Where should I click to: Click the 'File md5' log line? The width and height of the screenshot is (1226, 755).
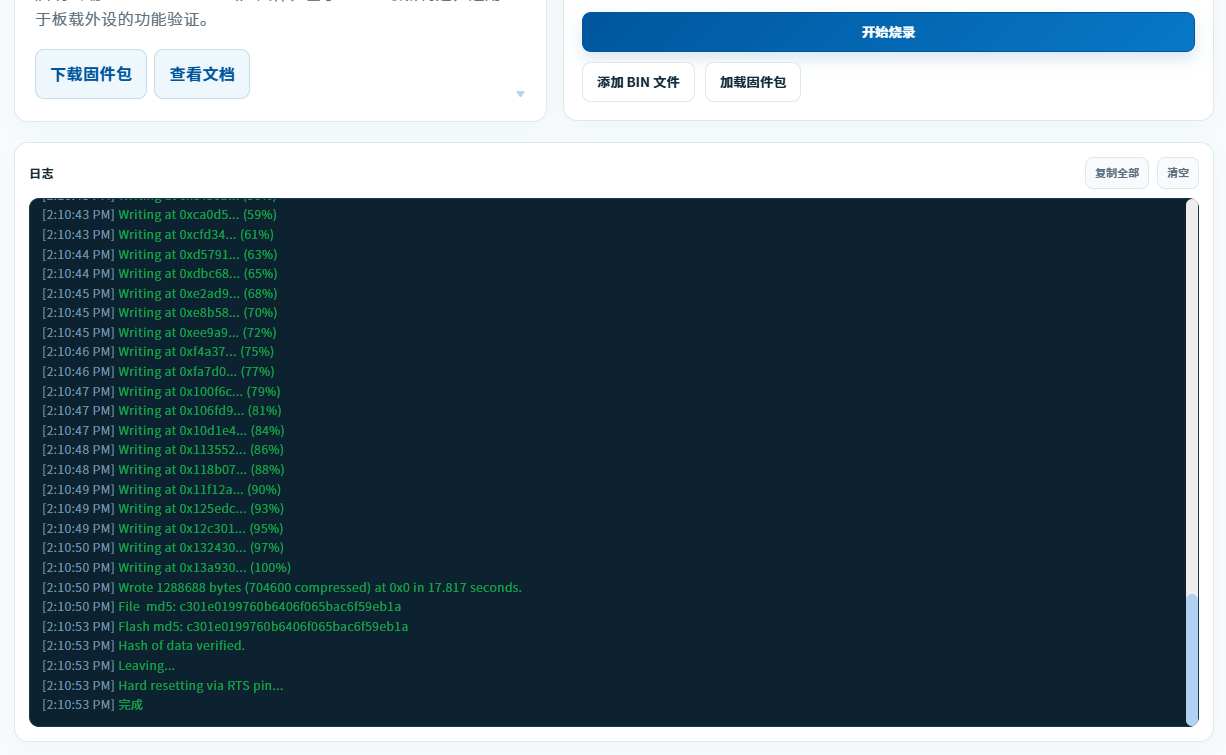click(222, 607)
